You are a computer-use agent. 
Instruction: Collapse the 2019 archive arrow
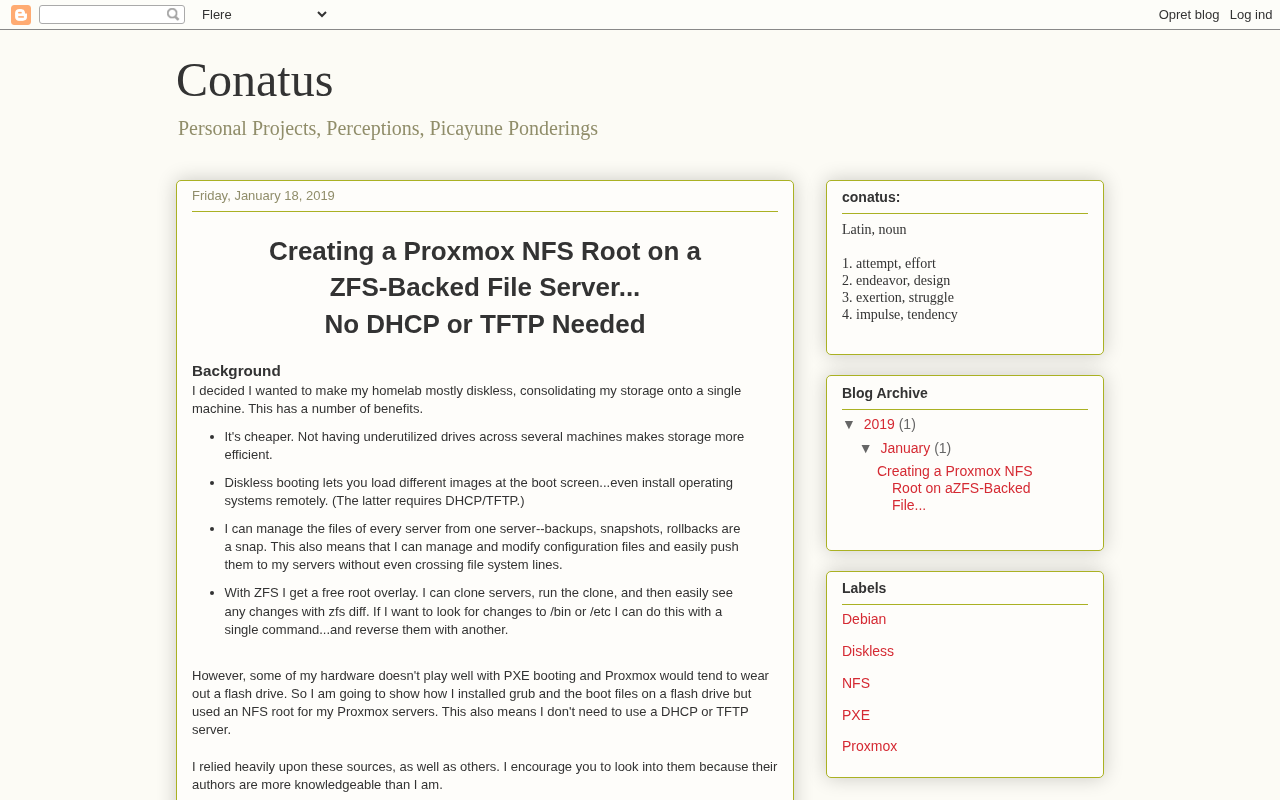coord(849,424)
